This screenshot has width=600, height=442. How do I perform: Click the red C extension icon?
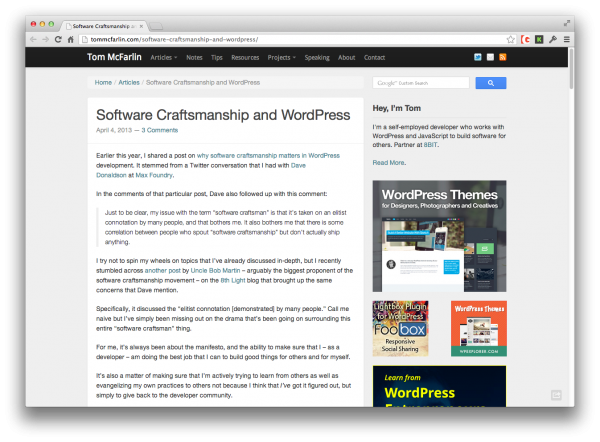pos(526,39)
